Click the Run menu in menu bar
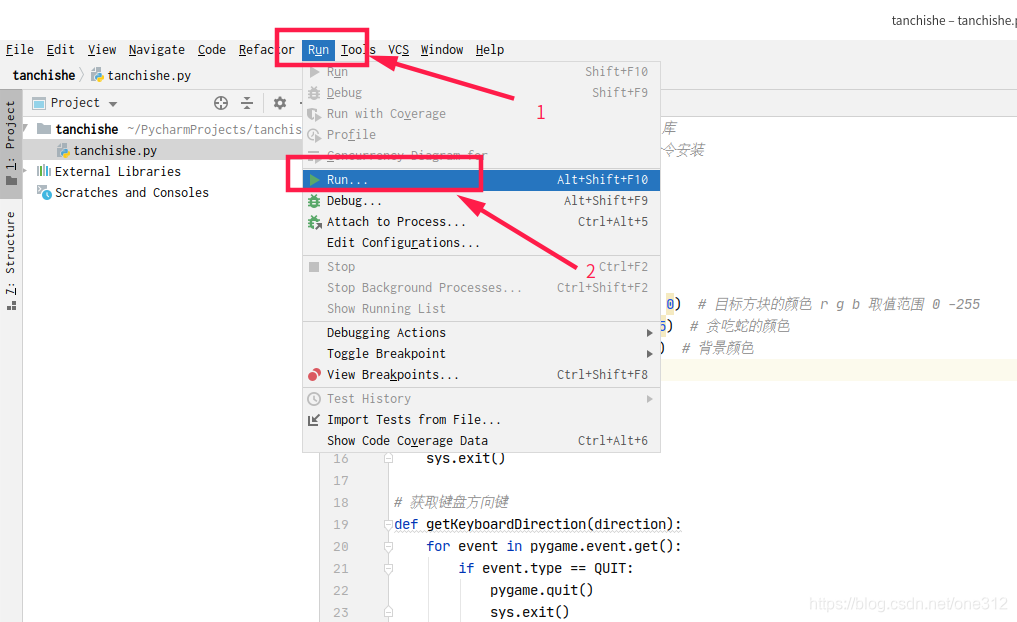1017x622 pixels. click(x=318, y=50)
